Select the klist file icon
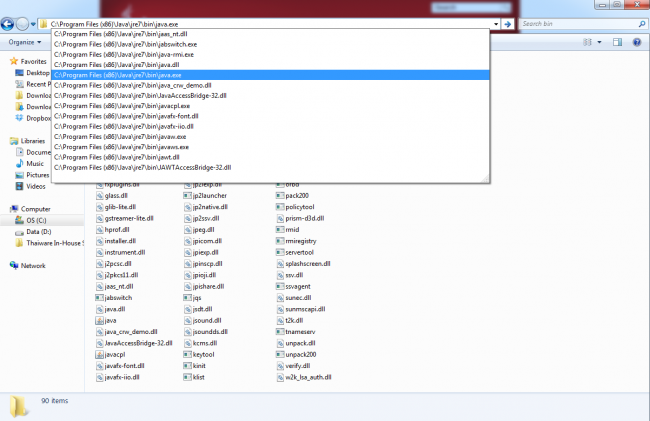650x421 pixels. [x=187, y=377]
